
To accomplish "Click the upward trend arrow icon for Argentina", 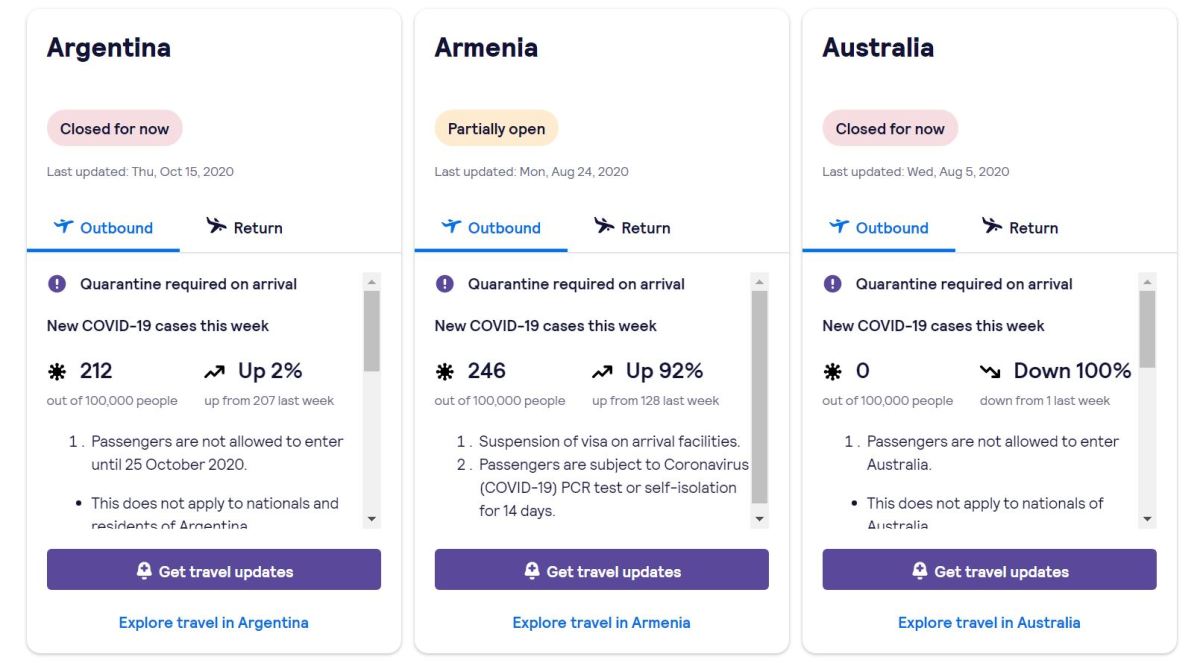I will pos(214,372).
